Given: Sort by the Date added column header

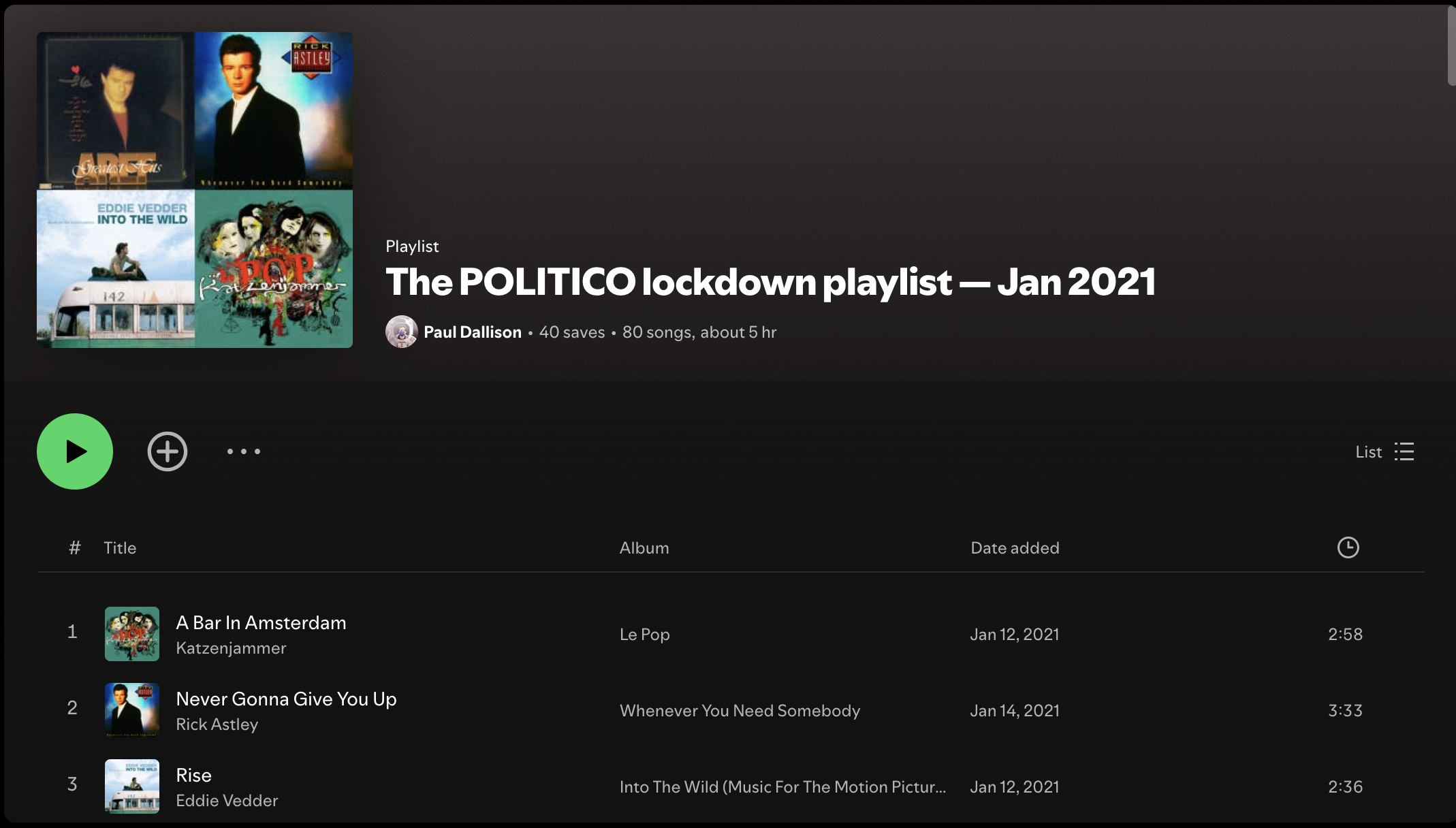Looking at the screenshot, I should (1015, 547).
